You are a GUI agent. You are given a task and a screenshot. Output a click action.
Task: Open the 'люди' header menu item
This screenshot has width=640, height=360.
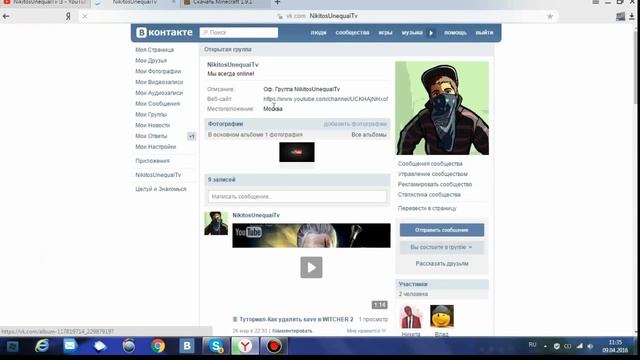pos(318,33)
